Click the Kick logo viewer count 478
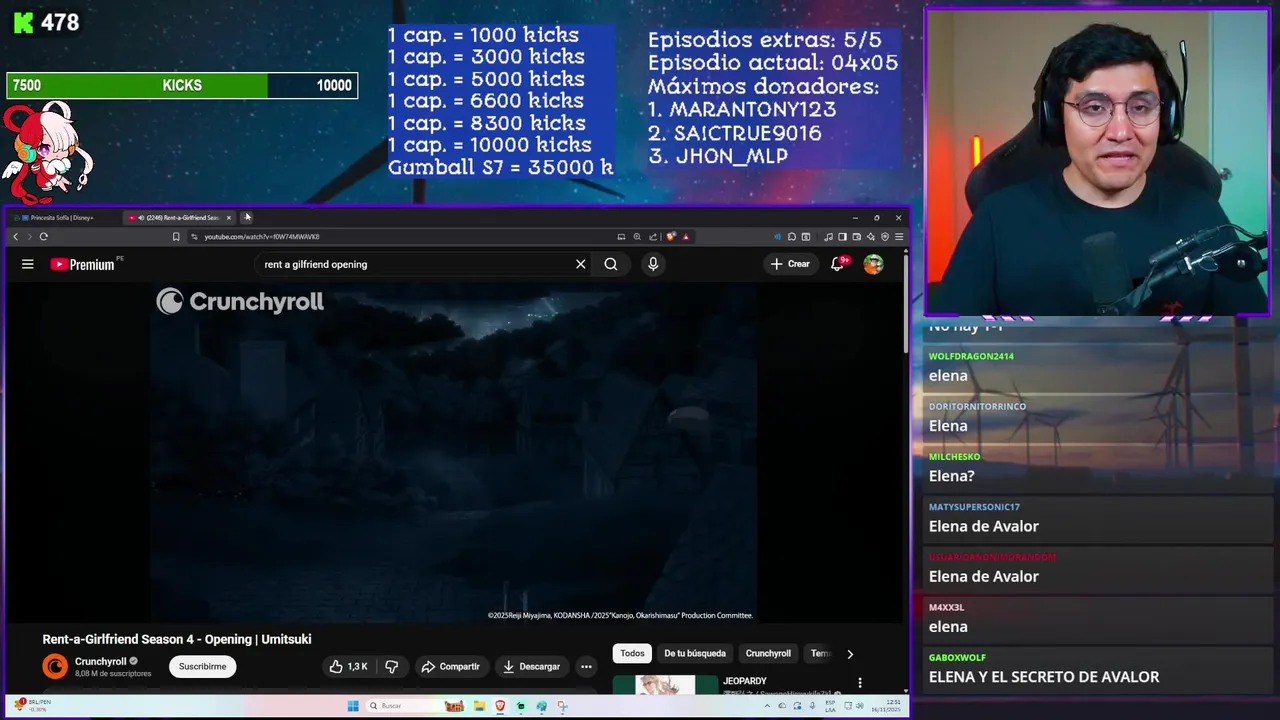Image resolution: width=1280 pixels, height=720 pixels. [46, 22]
